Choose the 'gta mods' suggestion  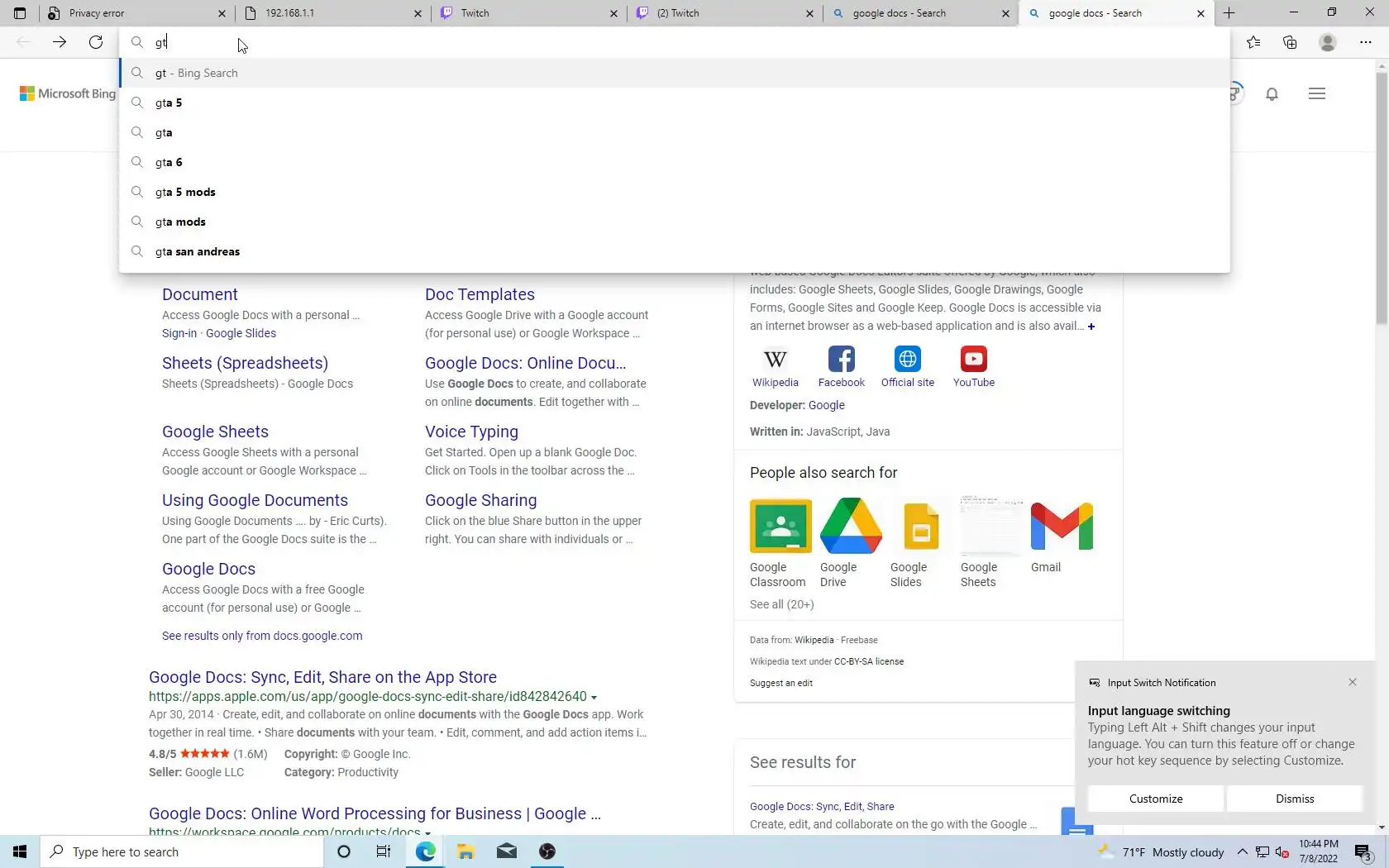click(675, 222)
